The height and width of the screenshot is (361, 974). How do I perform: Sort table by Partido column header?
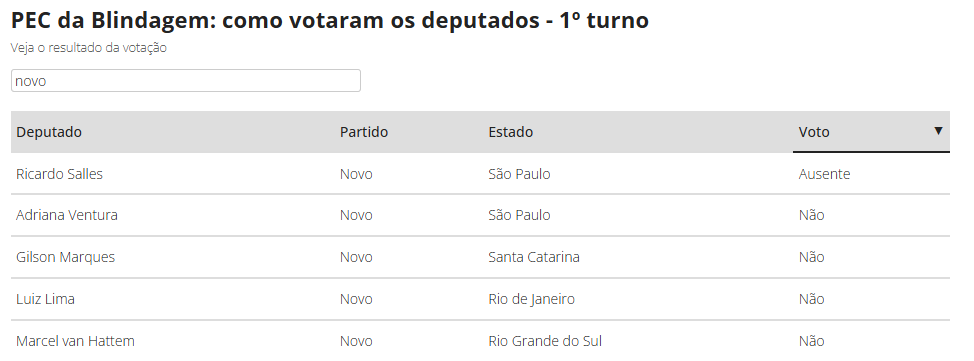tap(364, 132)
